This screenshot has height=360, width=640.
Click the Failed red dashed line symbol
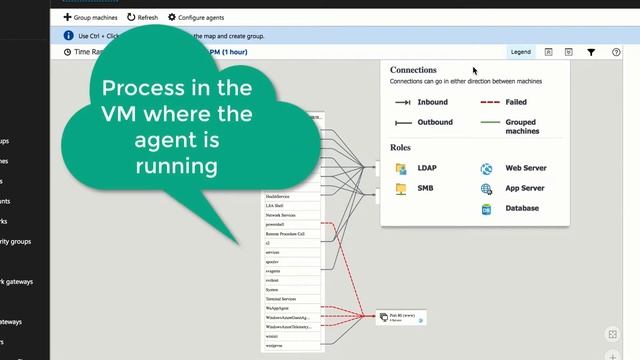point(490,102)
